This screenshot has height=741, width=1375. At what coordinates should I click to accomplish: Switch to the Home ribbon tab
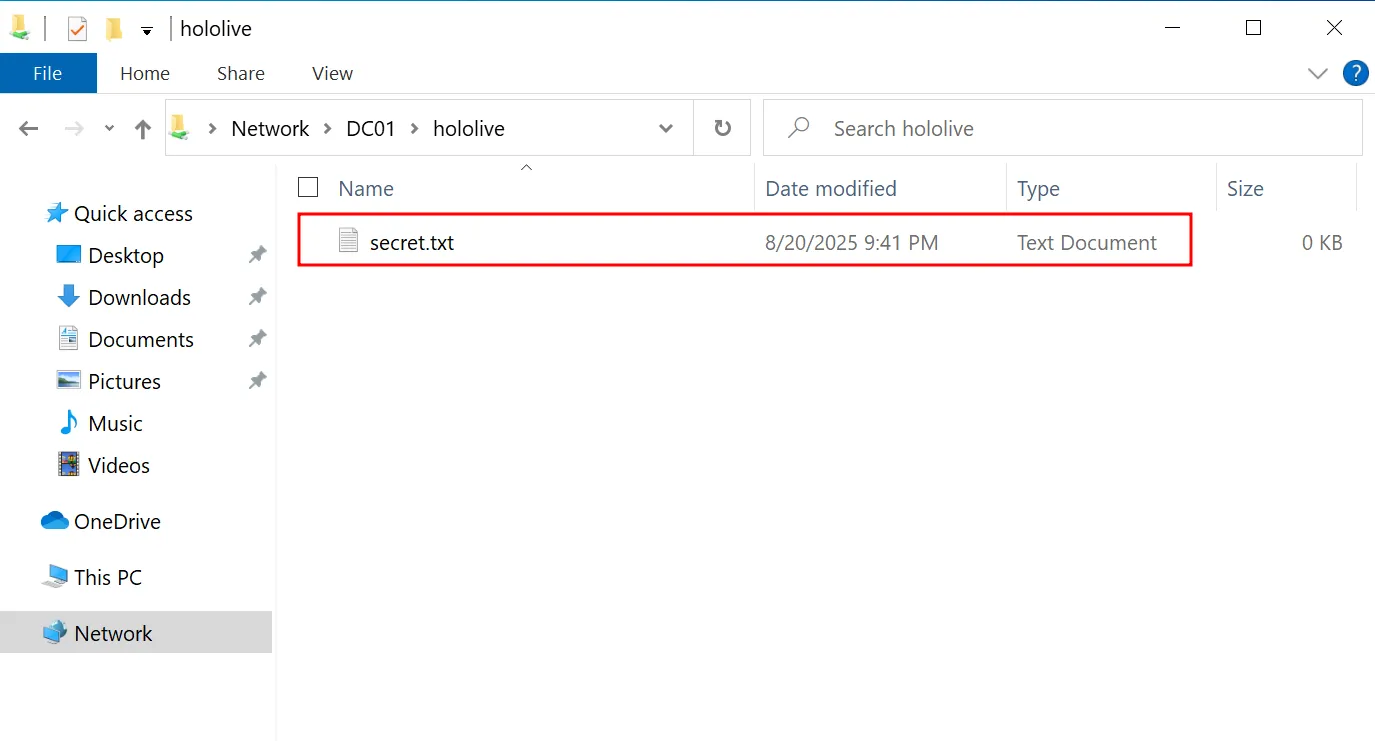point(145,73)
